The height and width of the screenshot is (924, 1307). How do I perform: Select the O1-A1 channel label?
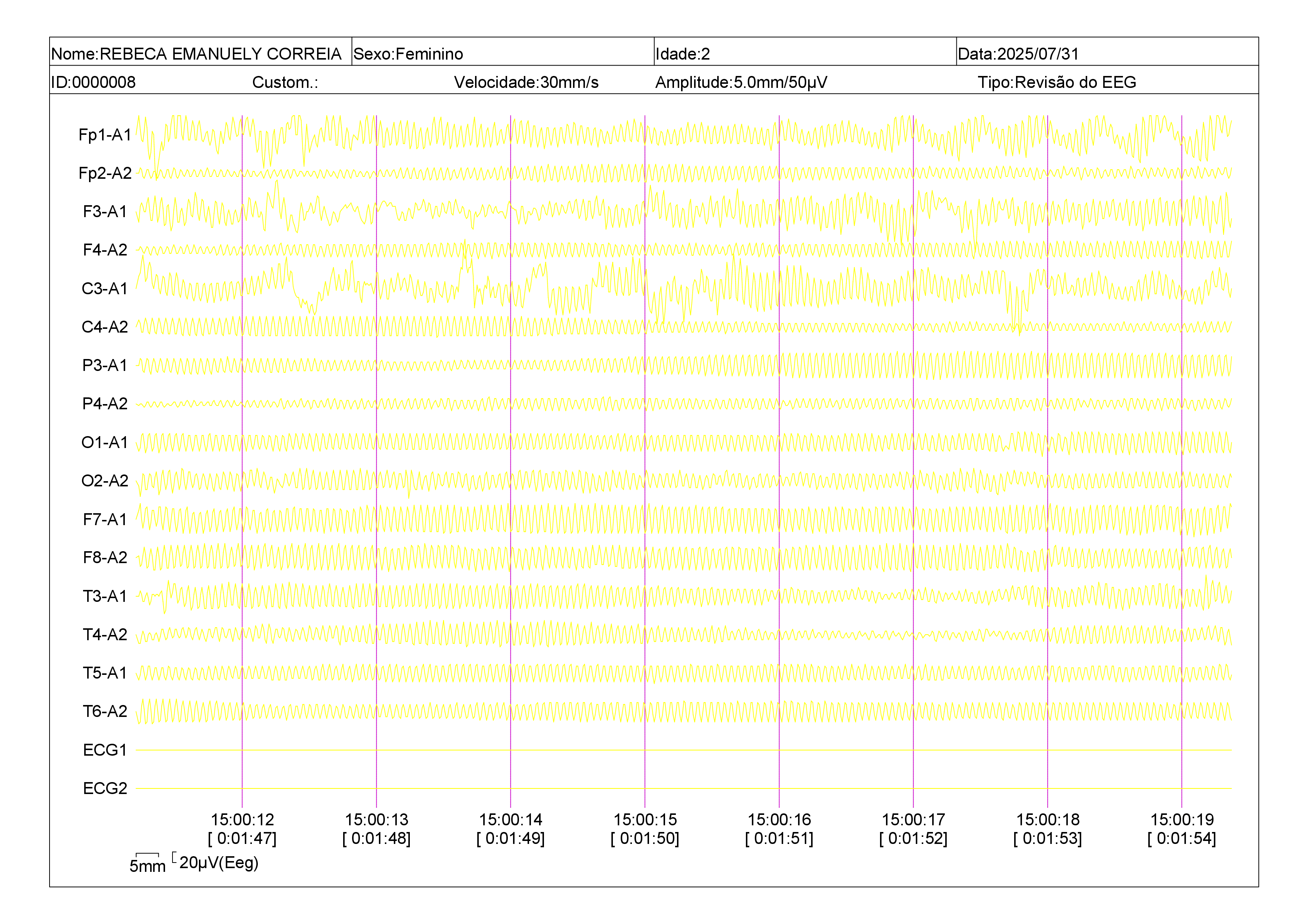105,442
